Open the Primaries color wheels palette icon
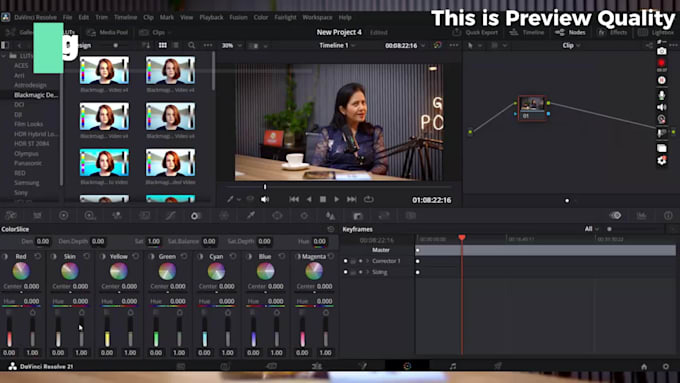This screenshot has height=383, width=680. click(63, 216)
